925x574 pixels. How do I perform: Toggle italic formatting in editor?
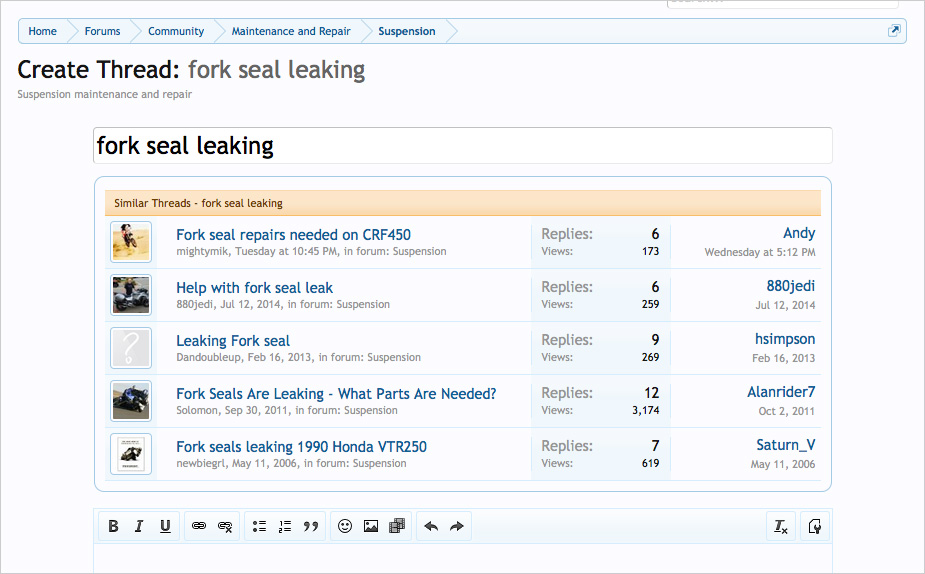(x=139, y=526)
